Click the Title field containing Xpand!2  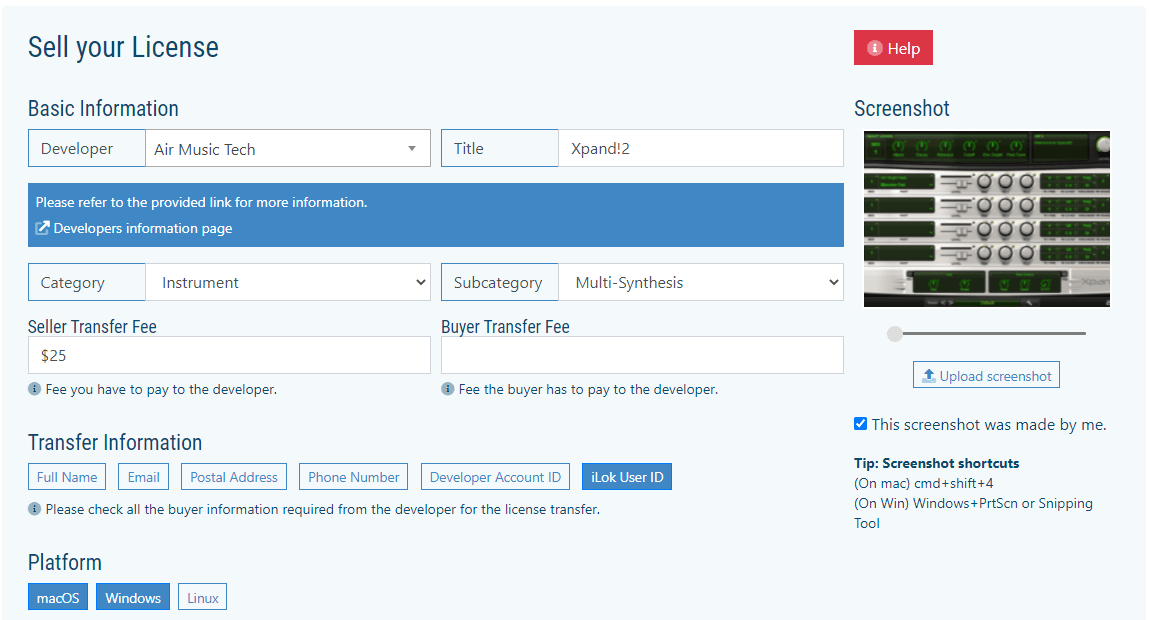tap(701, 148)
